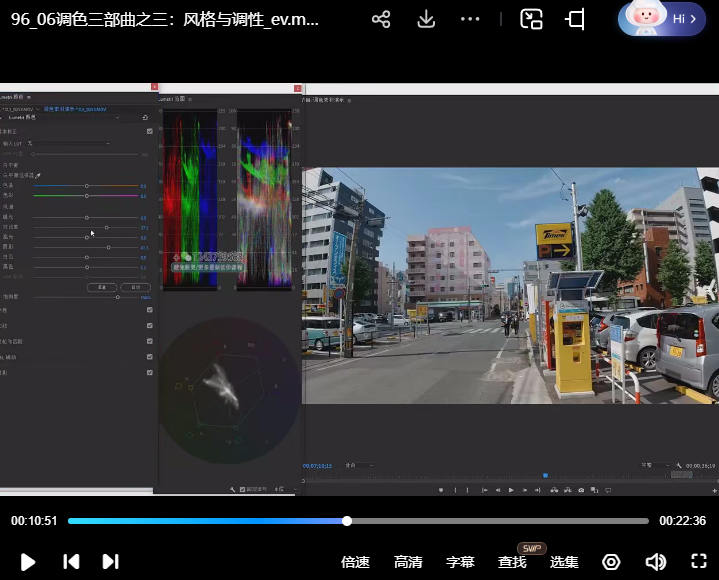Enter fullscreen mode
This screenshot has height=580, width=719.
[699, 562]
